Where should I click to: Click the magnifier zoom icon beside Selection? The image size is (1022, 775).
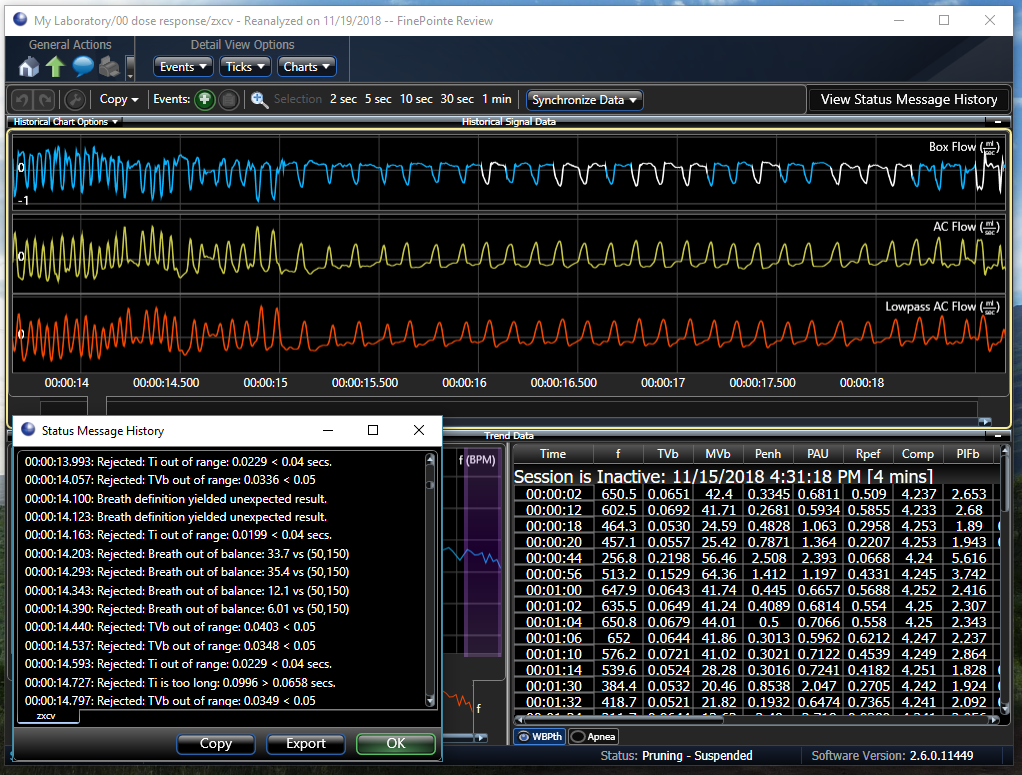click(260, 99)
